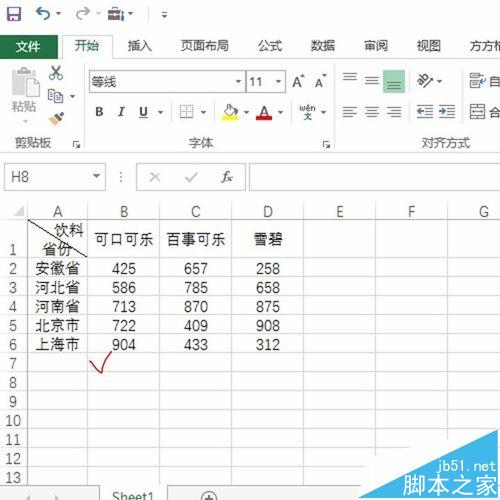Click the Undo arrow icon
500x500 pixels.
coord(43,14)
